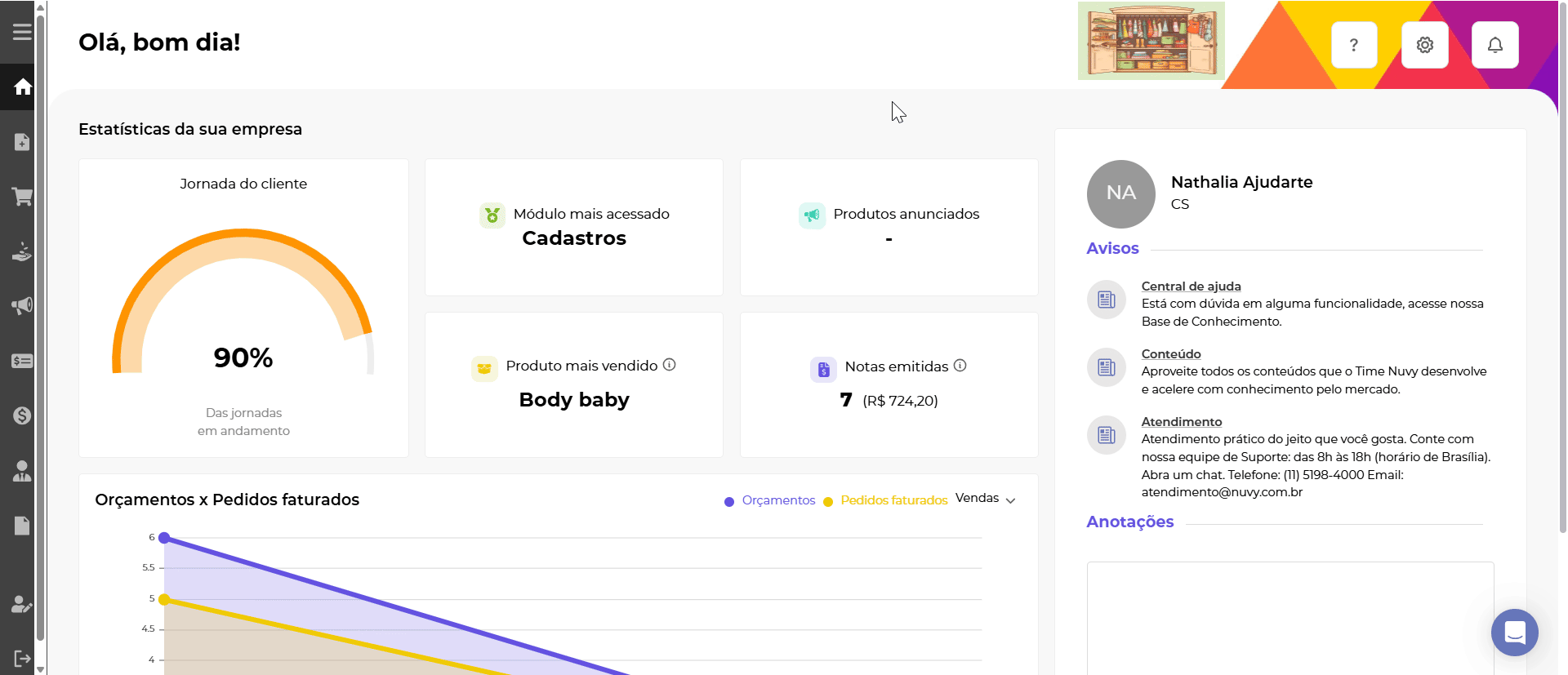Click the info icon beside Produto mais vendido

[x=669, y=365]
